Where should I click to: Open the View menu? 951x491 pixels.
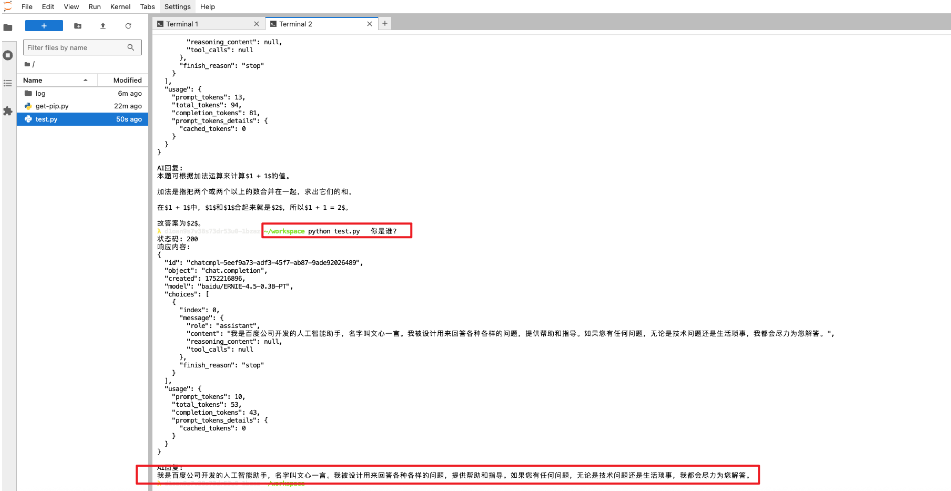pyautogui.click(x=71, y=7)
